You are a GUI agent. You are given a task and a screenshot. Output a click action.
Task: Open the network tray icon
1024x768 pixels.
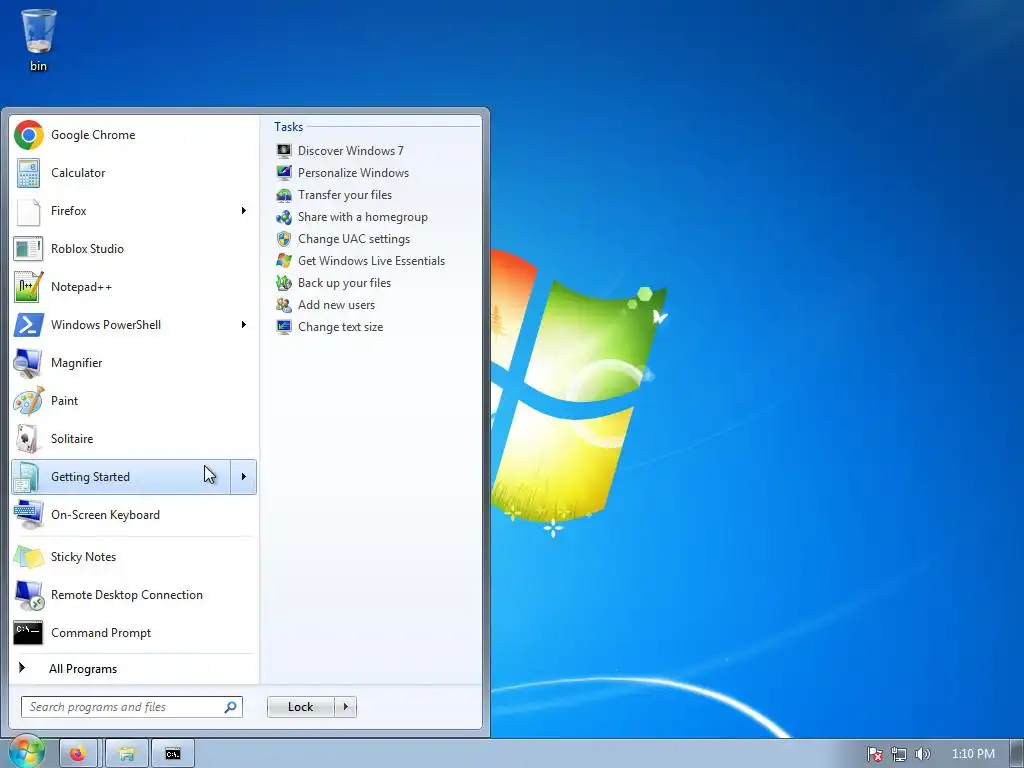pos(899,754)
